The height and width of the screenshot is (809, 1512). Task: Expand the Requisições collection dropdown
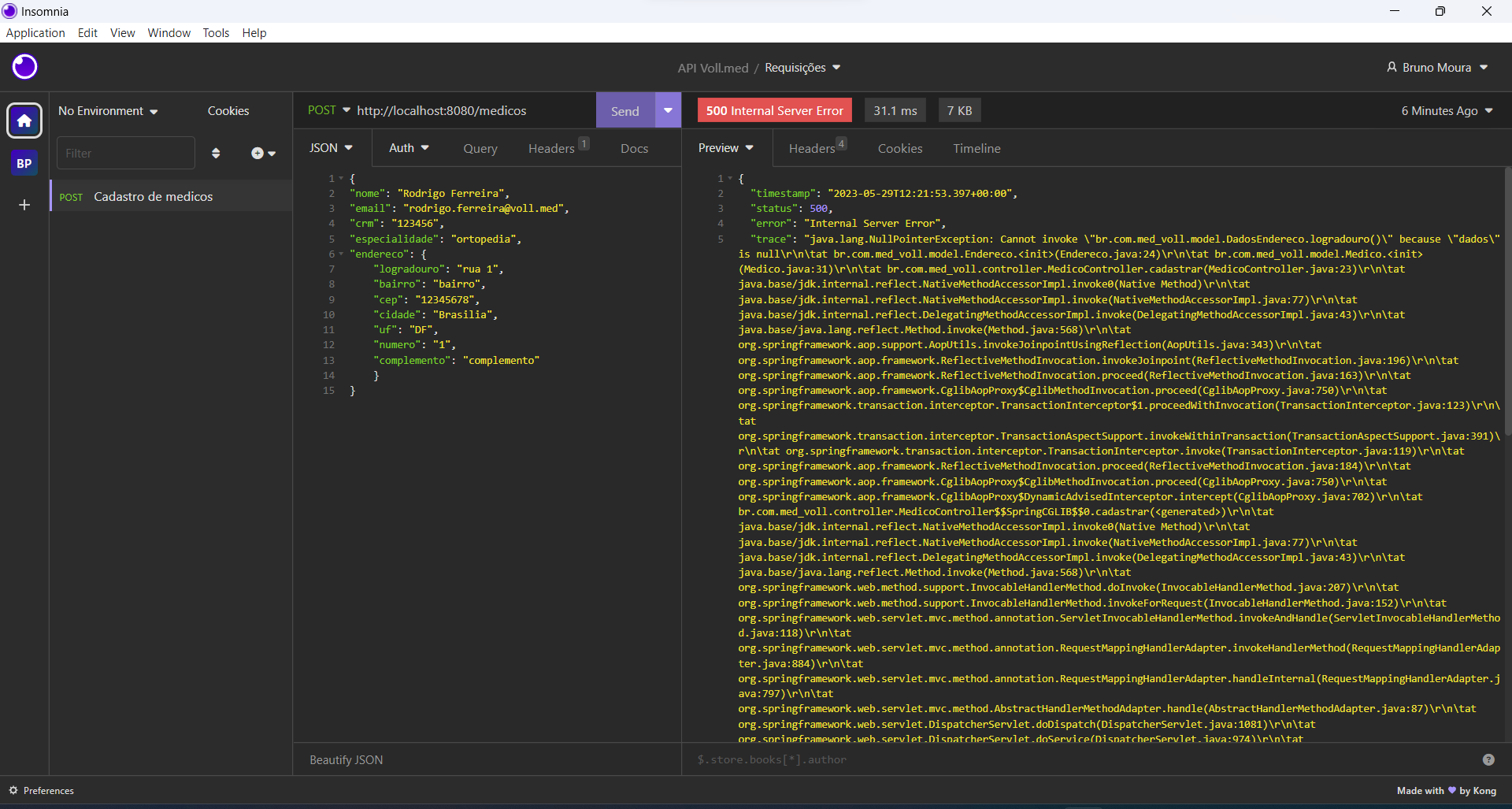(802, 68)
